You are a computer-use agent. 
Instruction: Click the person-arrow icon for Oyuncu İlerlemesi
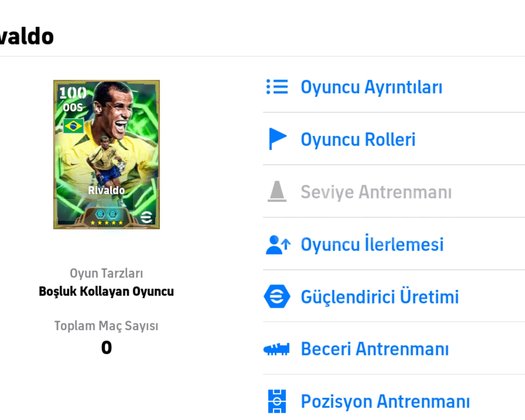tap(278, 244)
